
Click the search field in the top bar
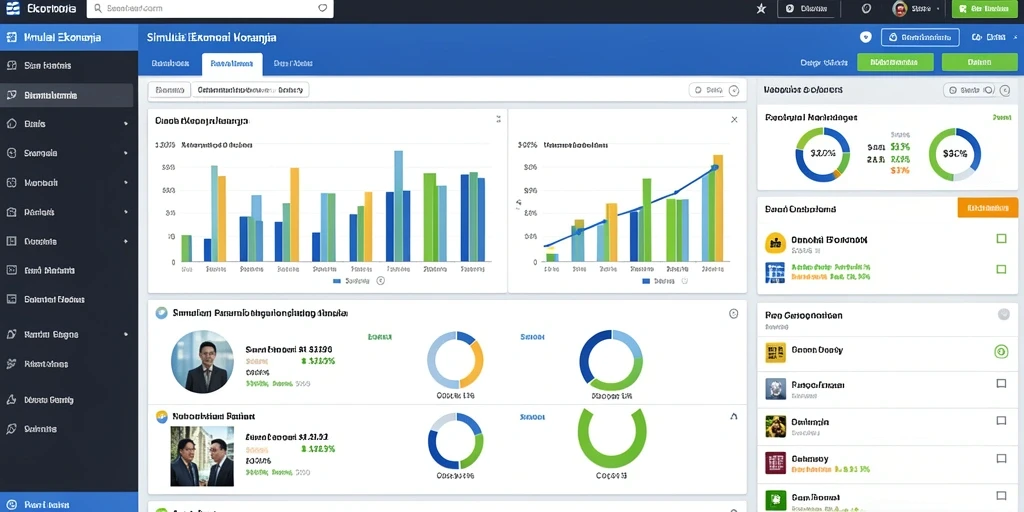click(x=210, y=8)
